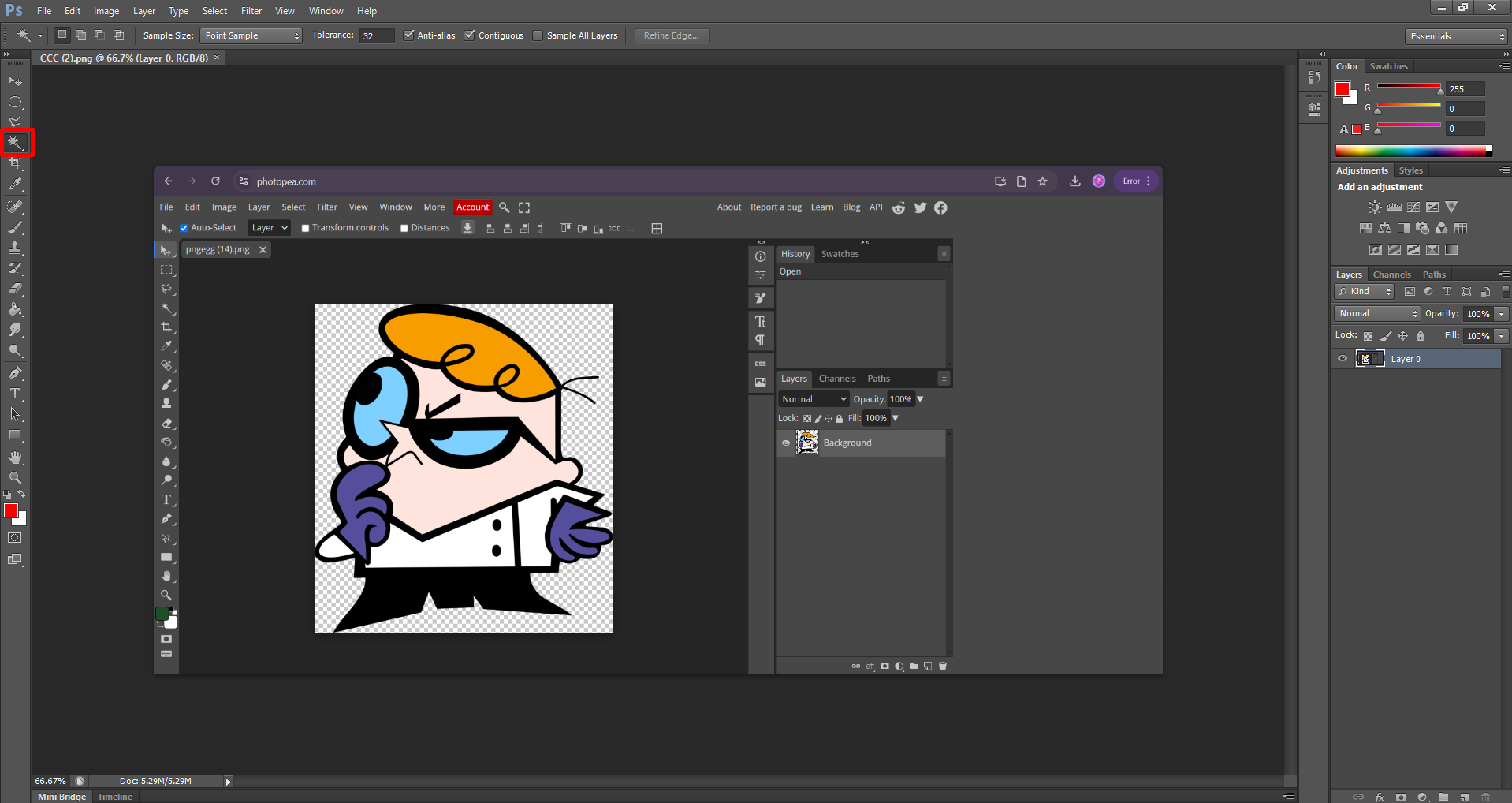Select the Polygonal Lasso tool
The height and width of the screenshot is (803, 1512).
pos(15,121)
